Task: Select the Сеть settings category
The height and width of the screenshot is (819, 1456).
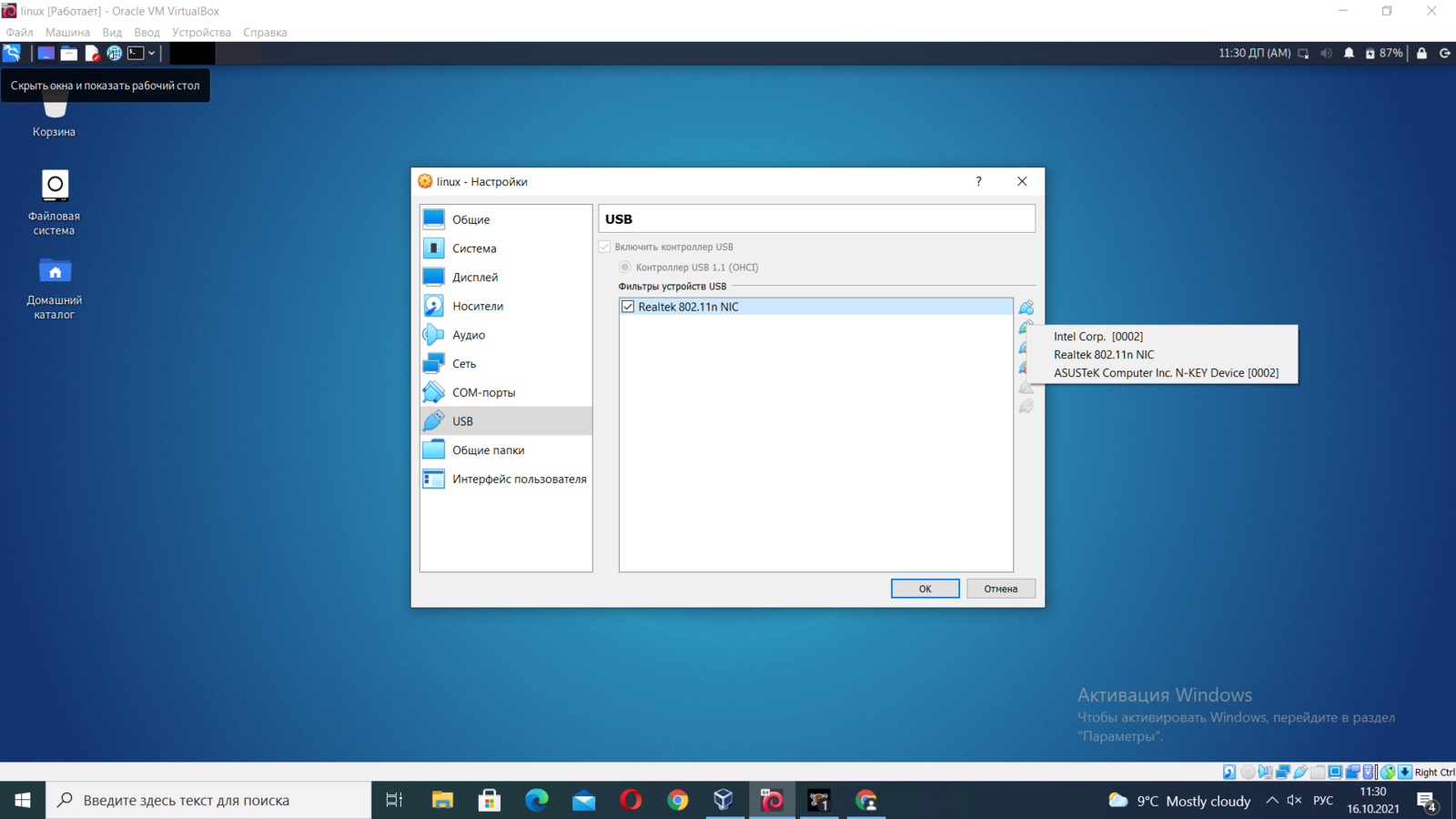Action: coord(506,364)
